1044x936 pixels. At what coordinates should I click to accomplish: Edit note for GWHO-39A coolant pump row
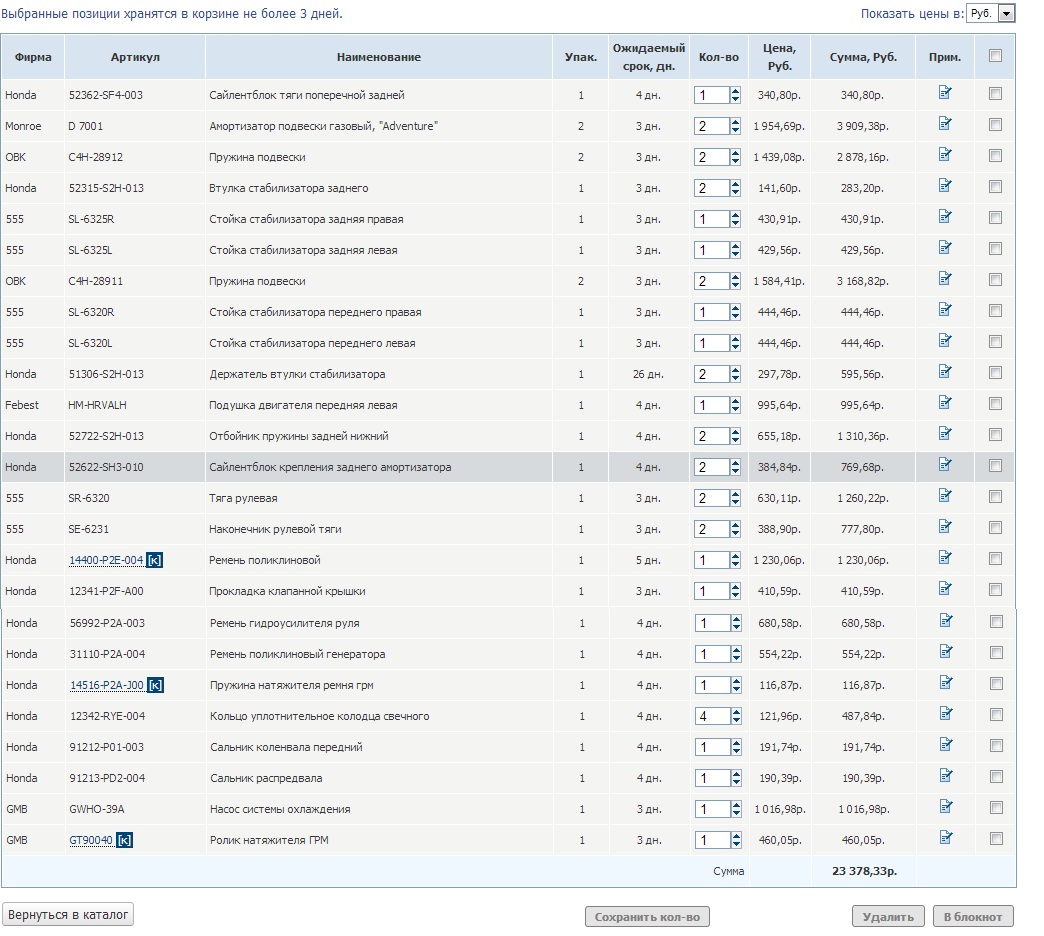[945, 808]
